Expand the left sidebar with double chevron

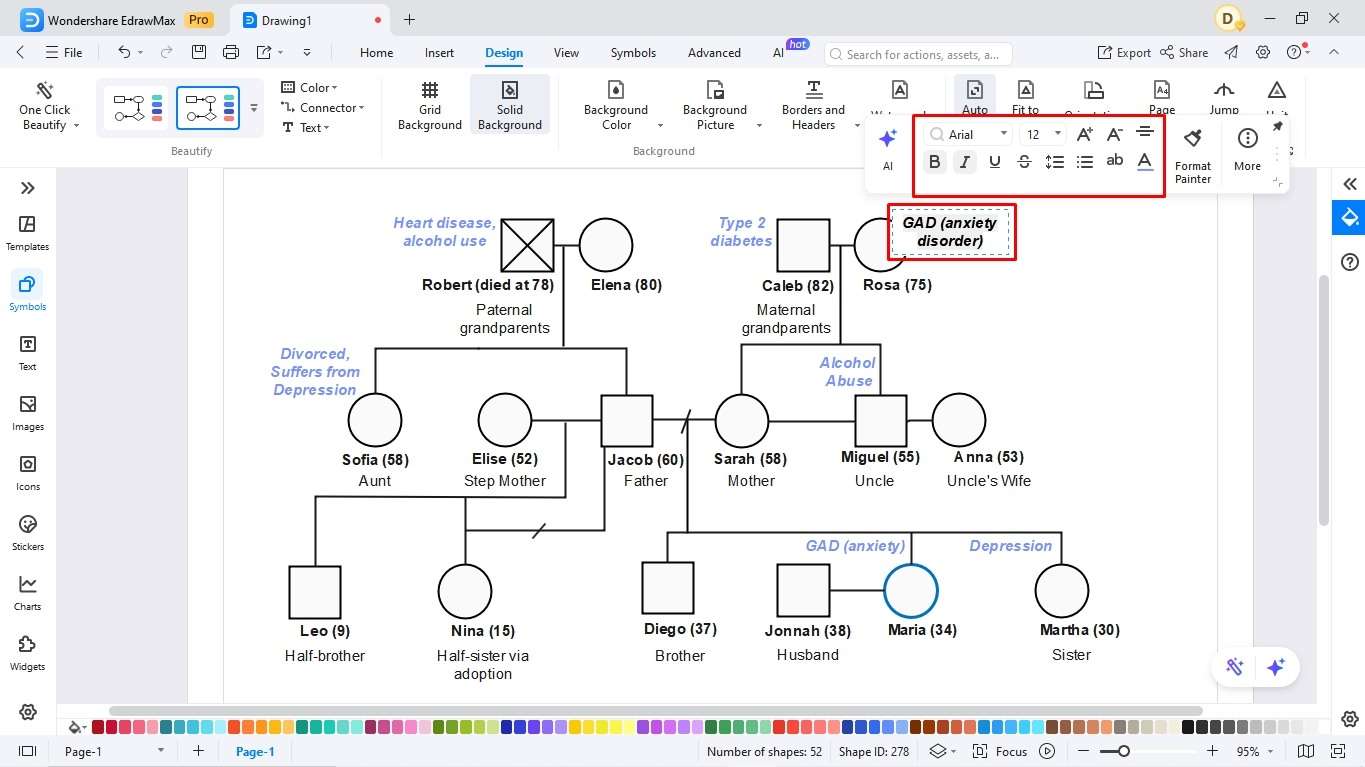(x=27, y=188)
